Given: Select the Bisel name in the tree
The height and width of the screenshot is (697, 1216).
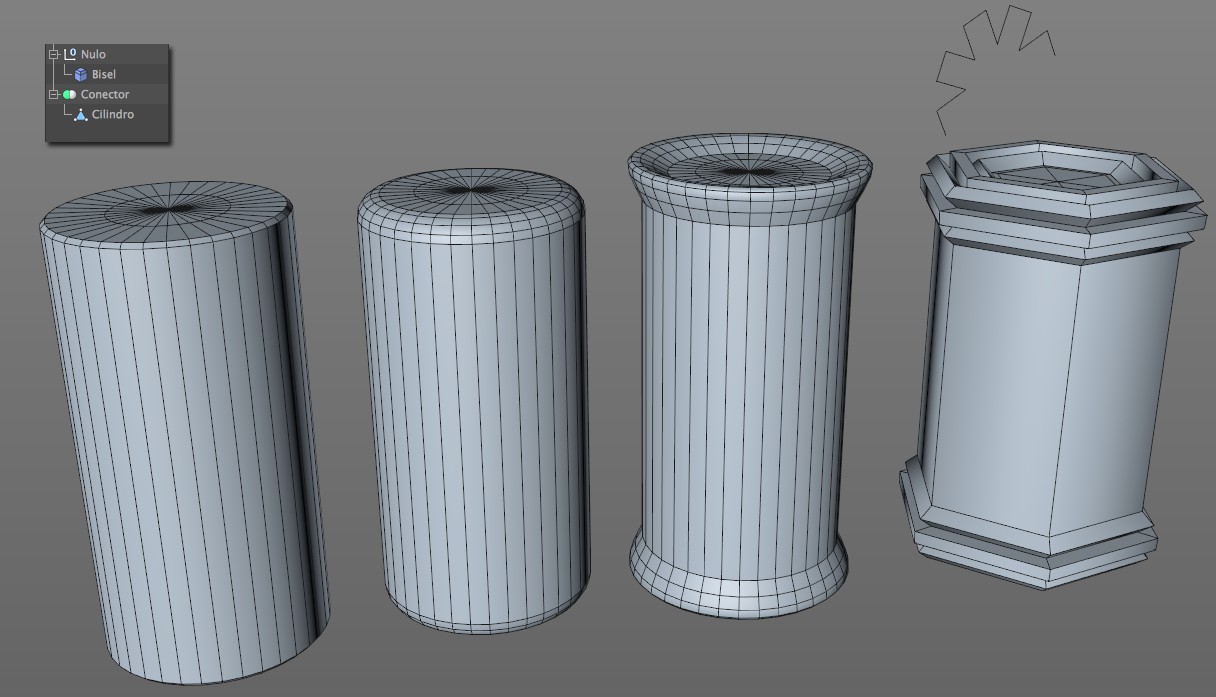Looking at the screenshot, I should tap(104, 74).
